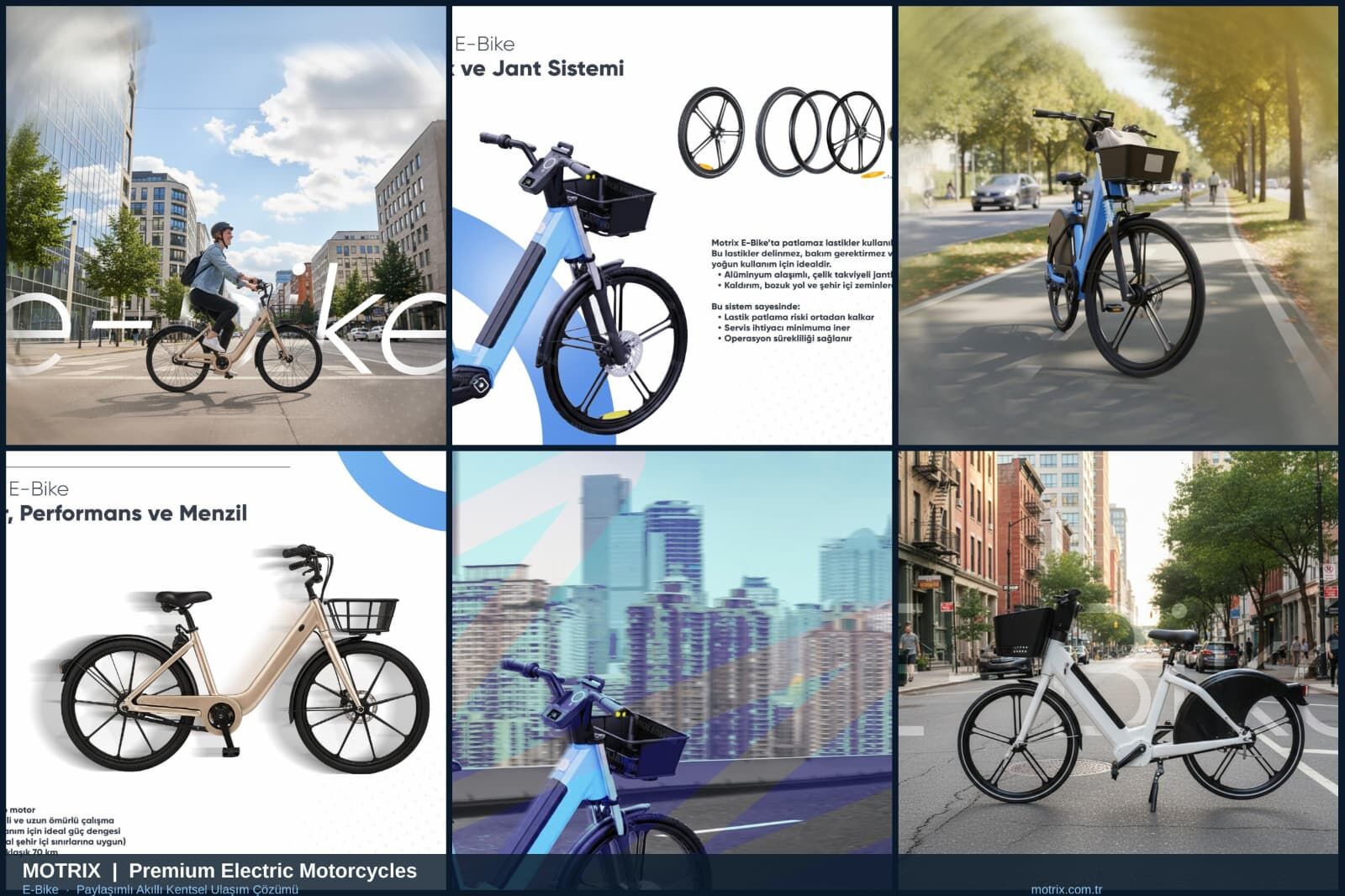
Task: Click the Paylaşımlı Akıllı Kentsel Ulaşım Çözümü text
Action: pyautogui.click(x=187, y=889)
